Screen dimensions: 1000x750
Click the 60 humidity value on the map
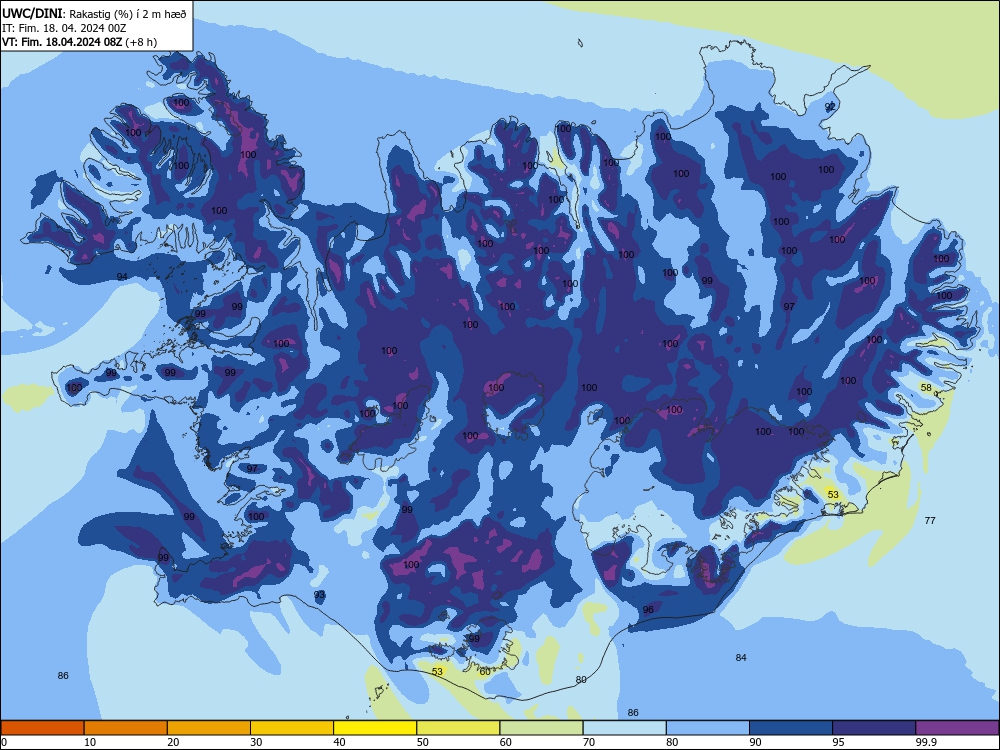tap(485, 672)
